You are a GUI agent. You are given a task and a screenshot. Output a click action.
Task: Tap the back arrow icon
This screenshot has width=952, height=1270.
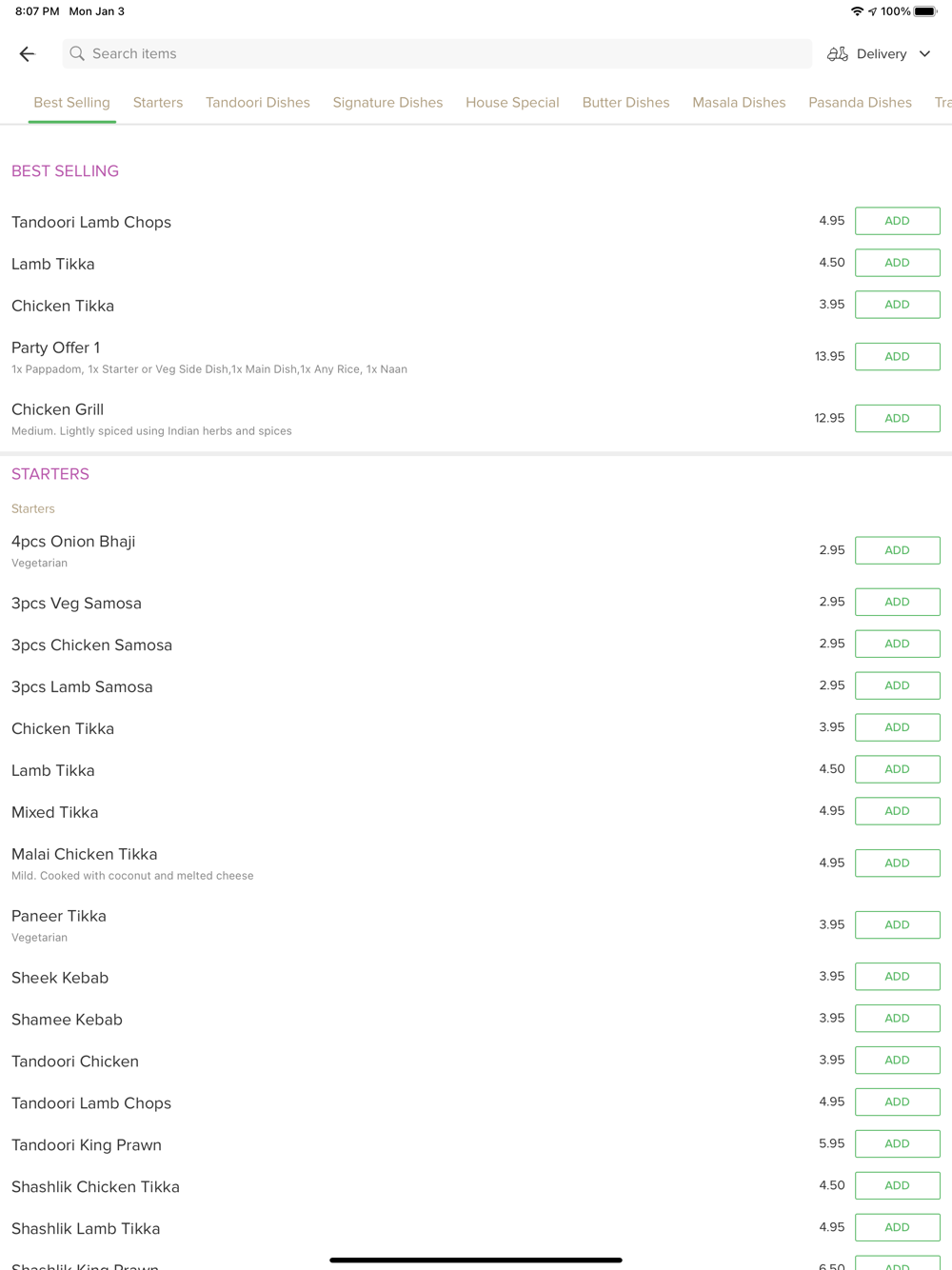(28, 54)
